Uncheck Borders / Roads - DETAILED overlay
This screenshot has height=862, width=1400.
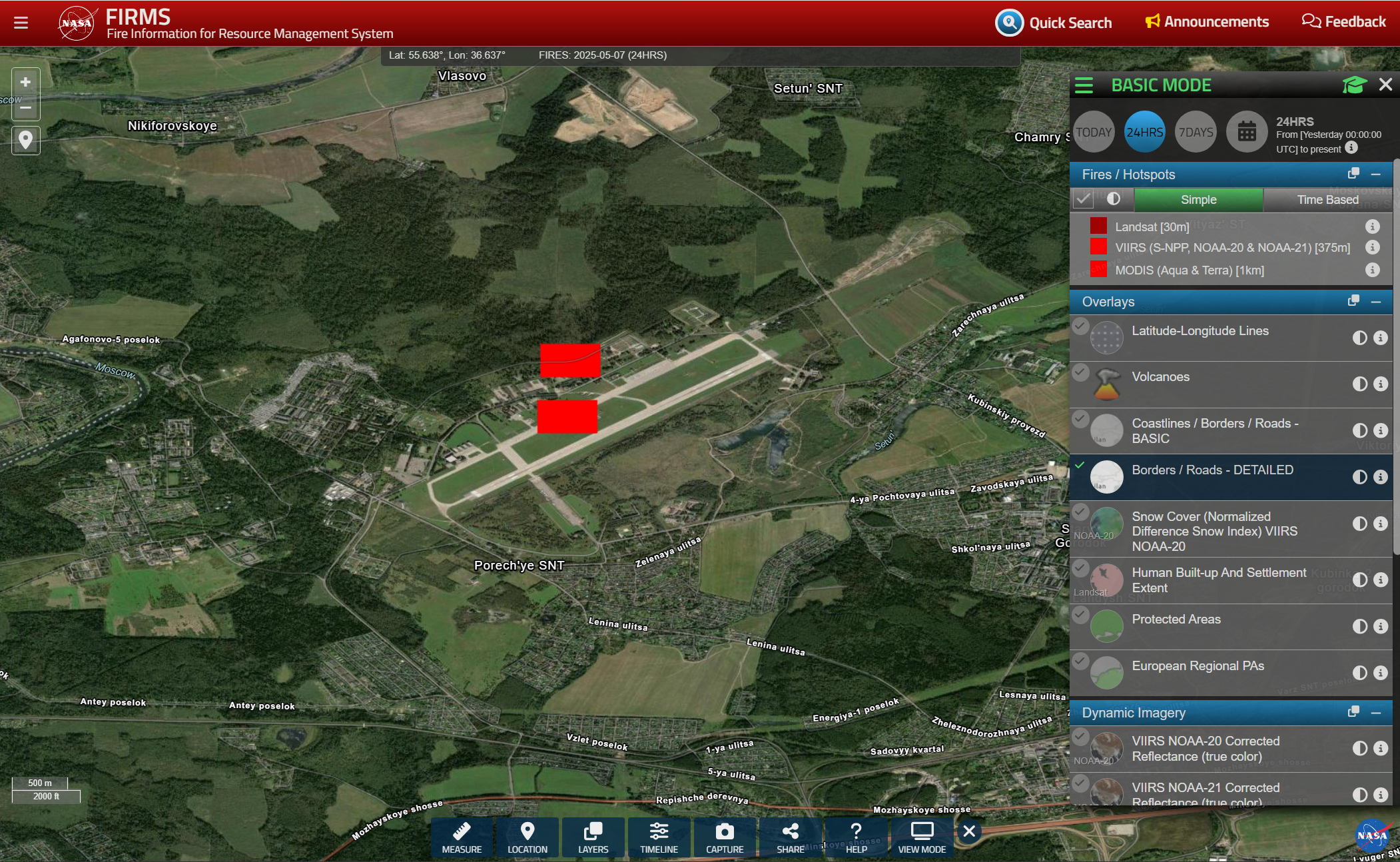tap(1080, 465)
